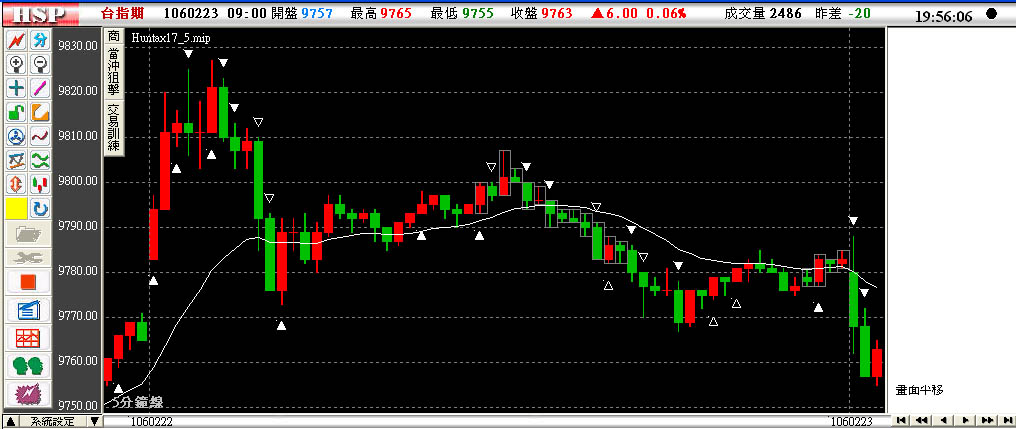The width and height of the screenshot is (1016, 429).
Task: Click the two green heads icon
Action: click(x=28, y=365)
